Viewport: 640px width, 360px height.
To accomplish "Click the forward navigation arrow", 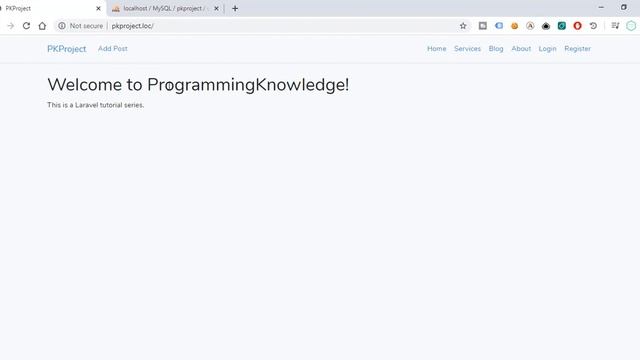I will click(11, 26).
